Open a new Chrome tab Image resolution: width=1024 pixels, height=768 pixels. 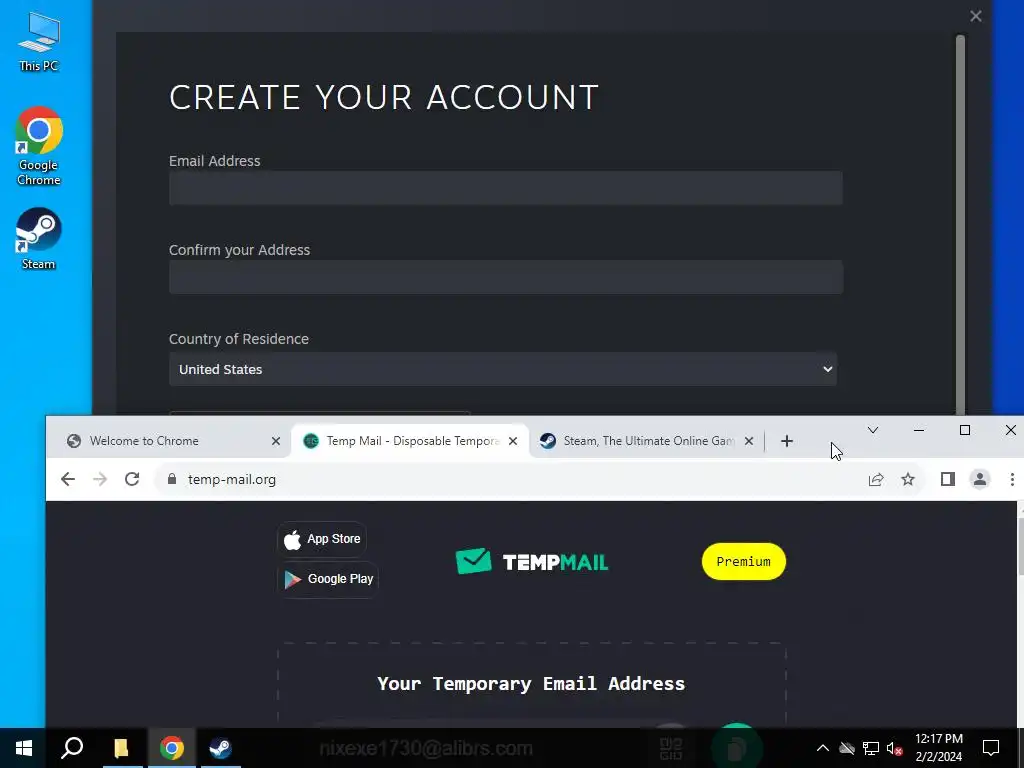[787, 441]
